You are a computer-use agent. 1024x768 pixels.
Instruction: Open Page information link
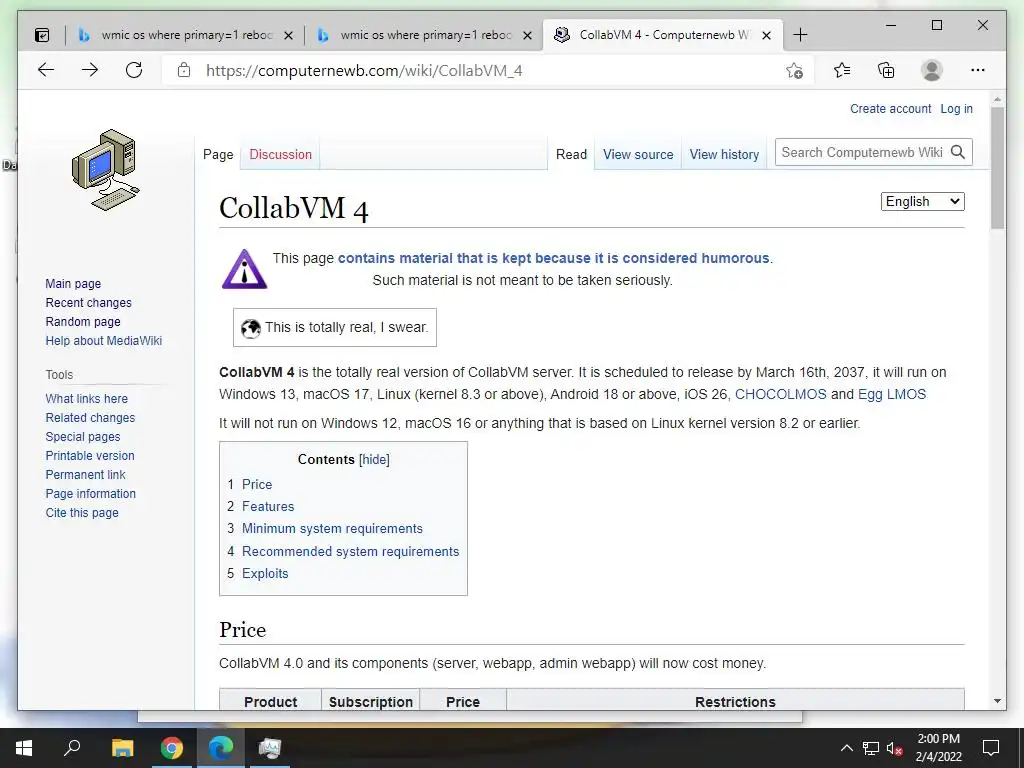click(90, 493)
